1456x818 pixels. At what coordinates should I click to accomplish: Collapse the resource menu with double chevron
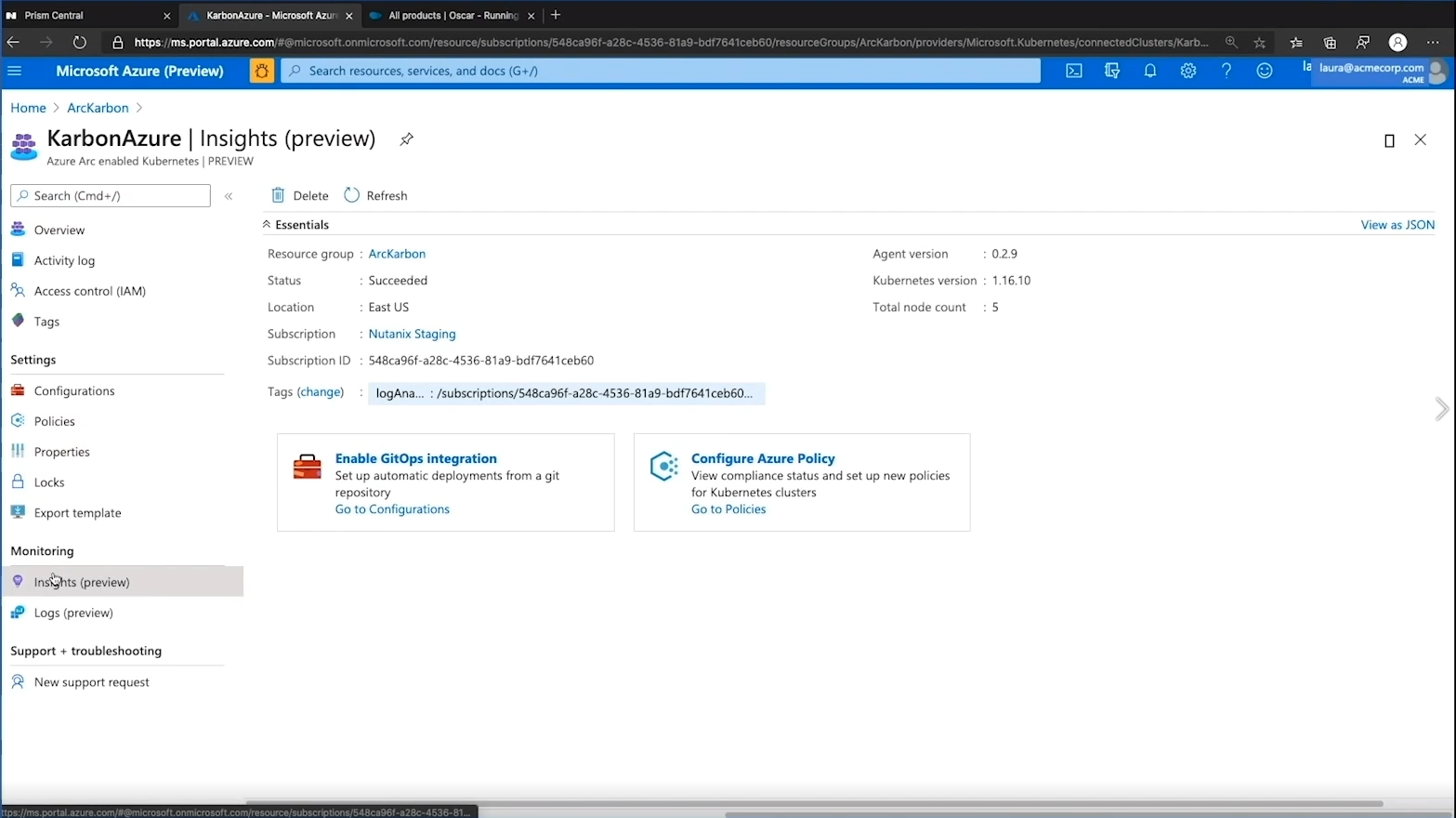click(229, 196)
